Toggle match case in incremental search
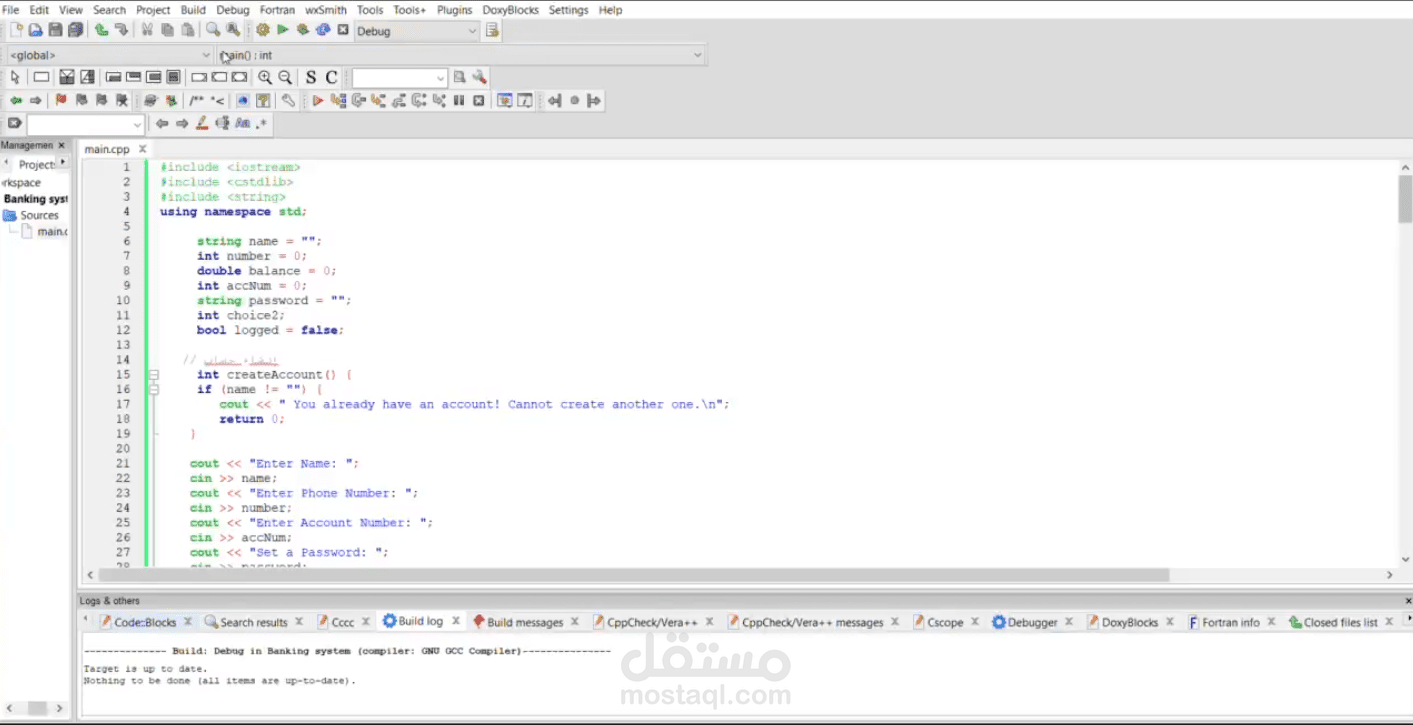Screen dimensions: 1413x725 click(242, 123)
